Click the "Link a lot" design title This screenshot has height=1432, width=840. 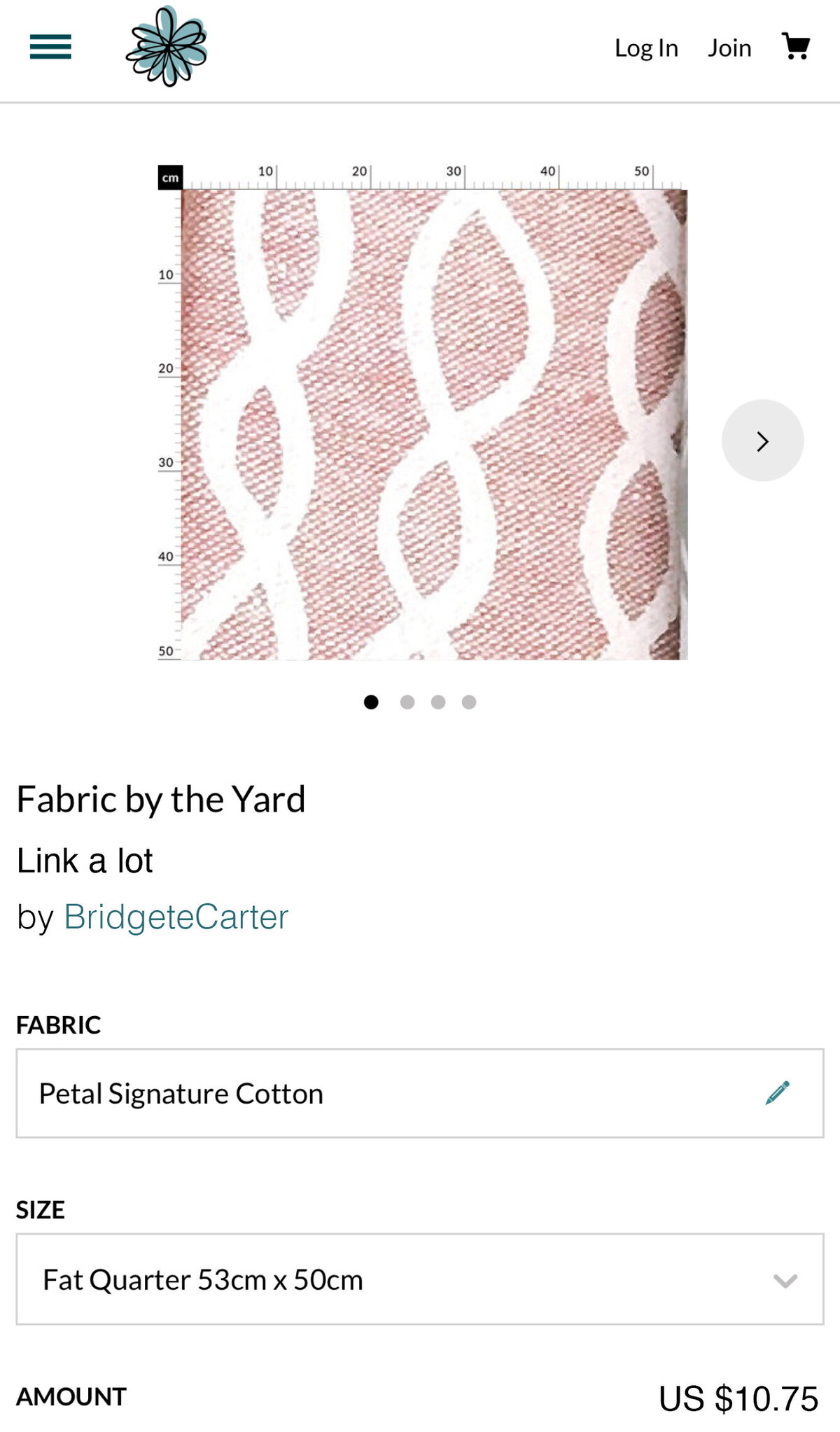(85, 861)
